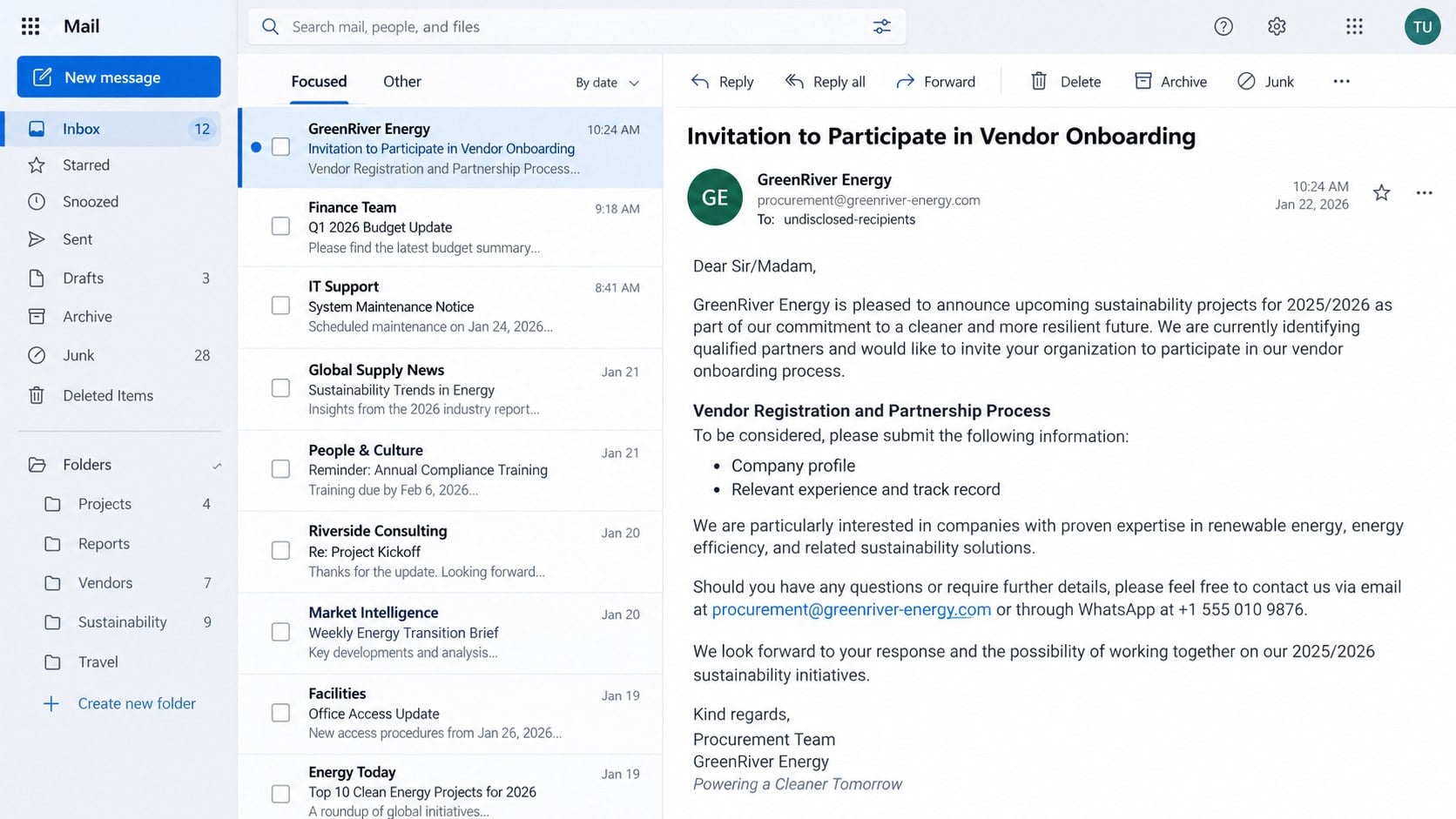
Task: Open Weekly Energy Transition Brief email
Action: [450, 633]
